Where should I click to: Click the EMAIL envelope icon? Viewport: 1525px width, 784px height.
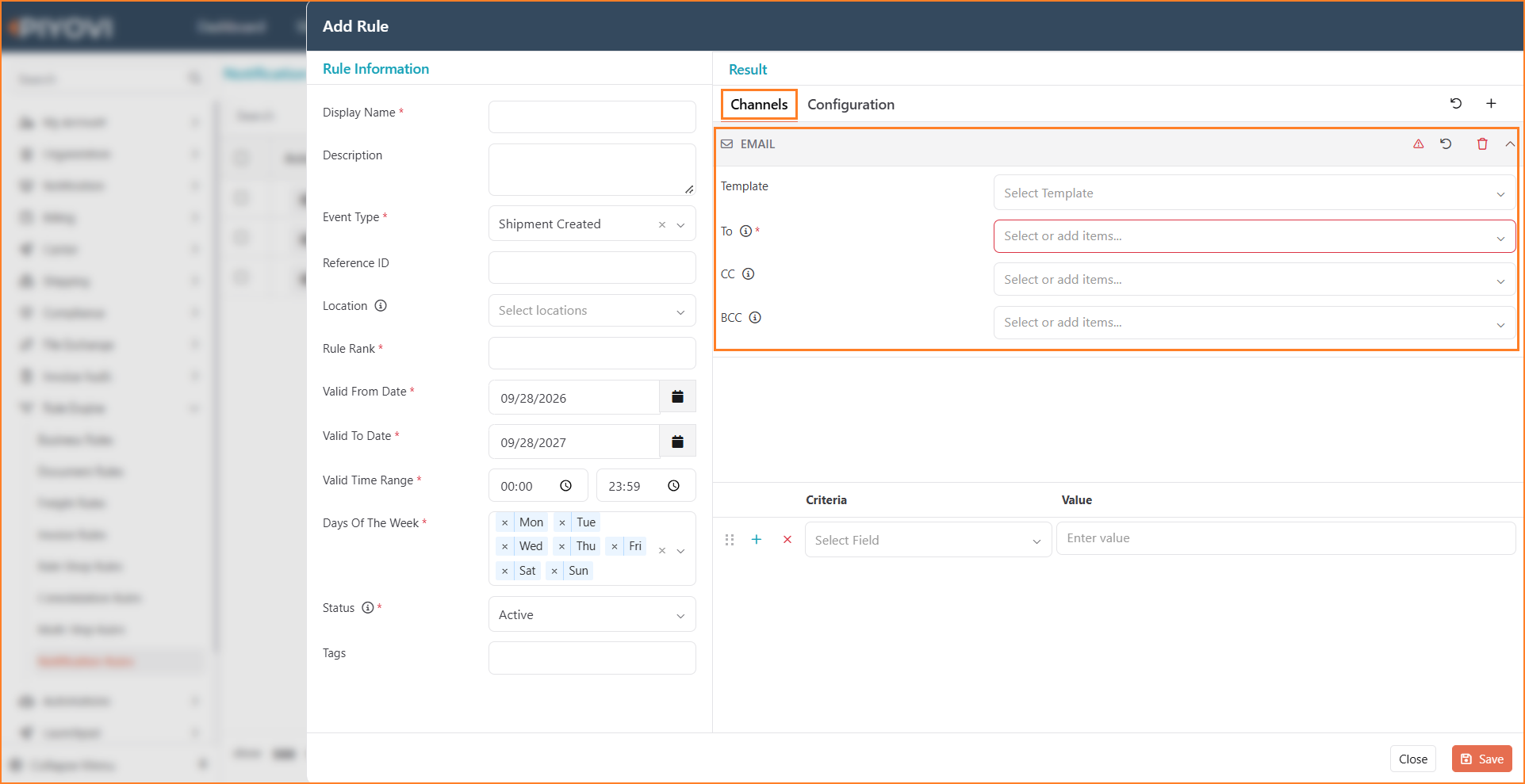[x=726, y=144]
